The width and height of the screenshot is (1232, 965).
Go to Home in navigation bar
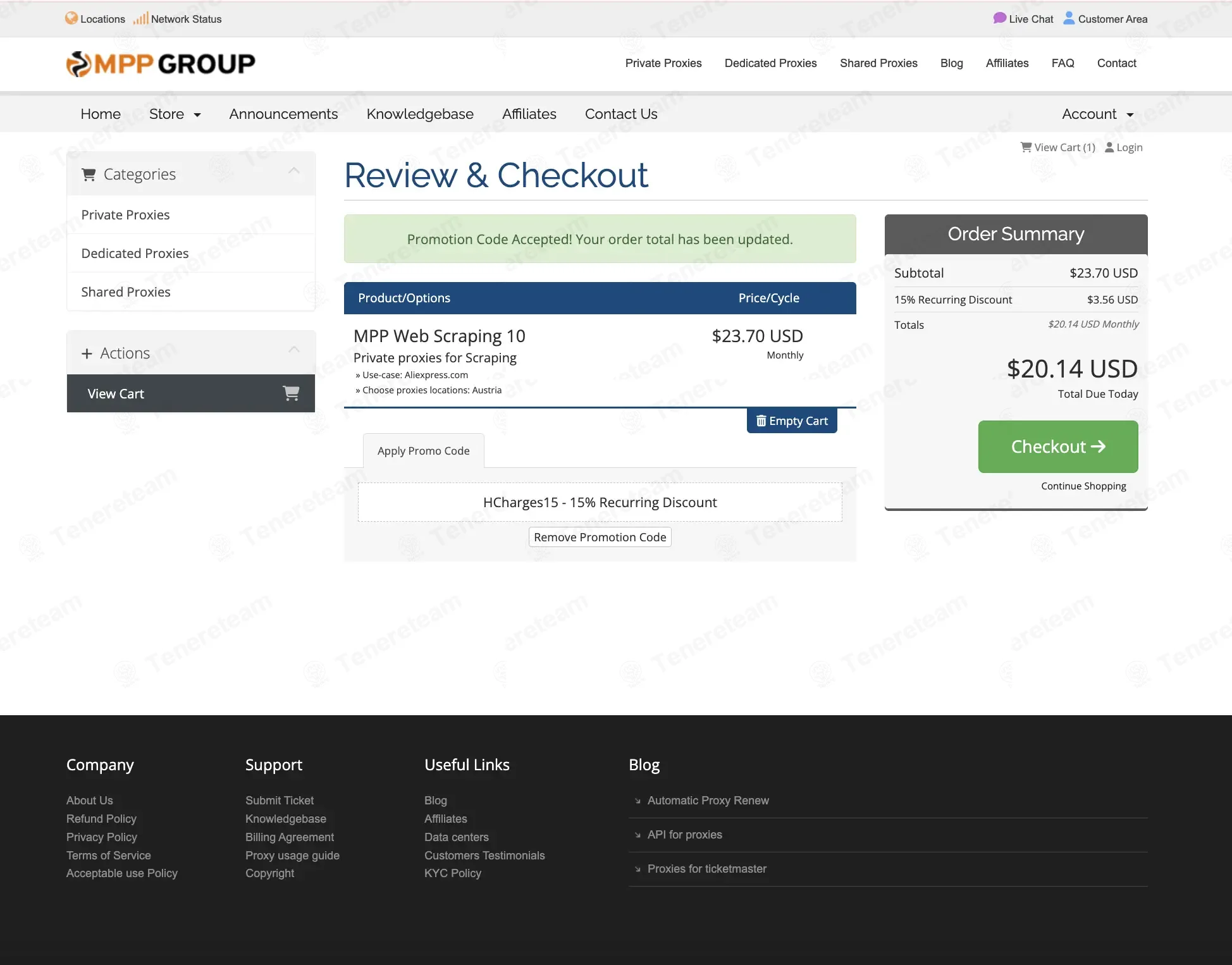click(x=101, y=114)
